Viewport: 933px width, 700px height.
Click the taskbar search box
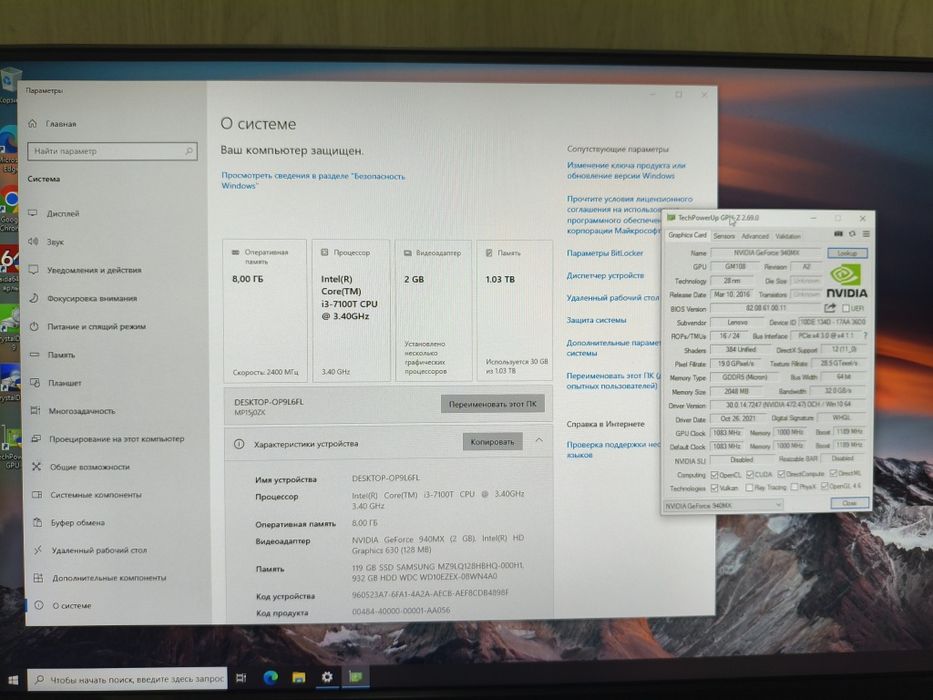(127, 679)
